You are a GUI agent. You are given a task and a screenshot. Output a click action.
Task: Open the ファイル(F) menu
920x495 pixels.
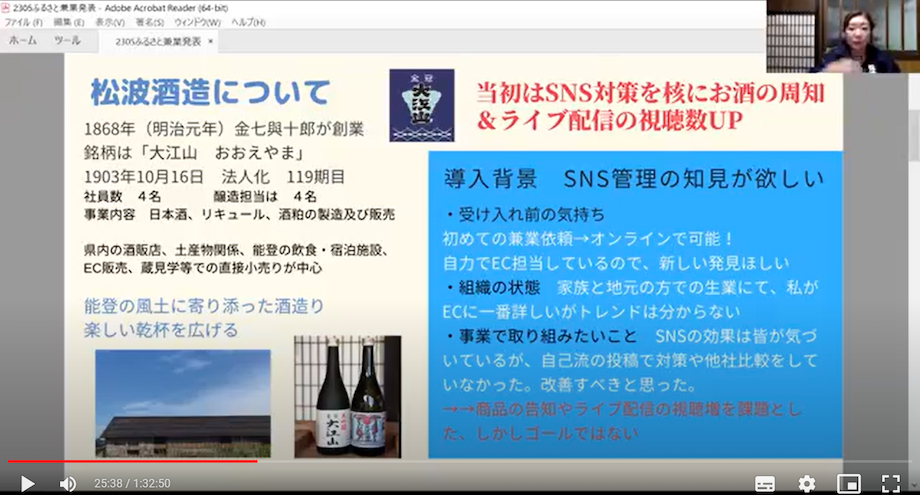(x=24, y=22)
